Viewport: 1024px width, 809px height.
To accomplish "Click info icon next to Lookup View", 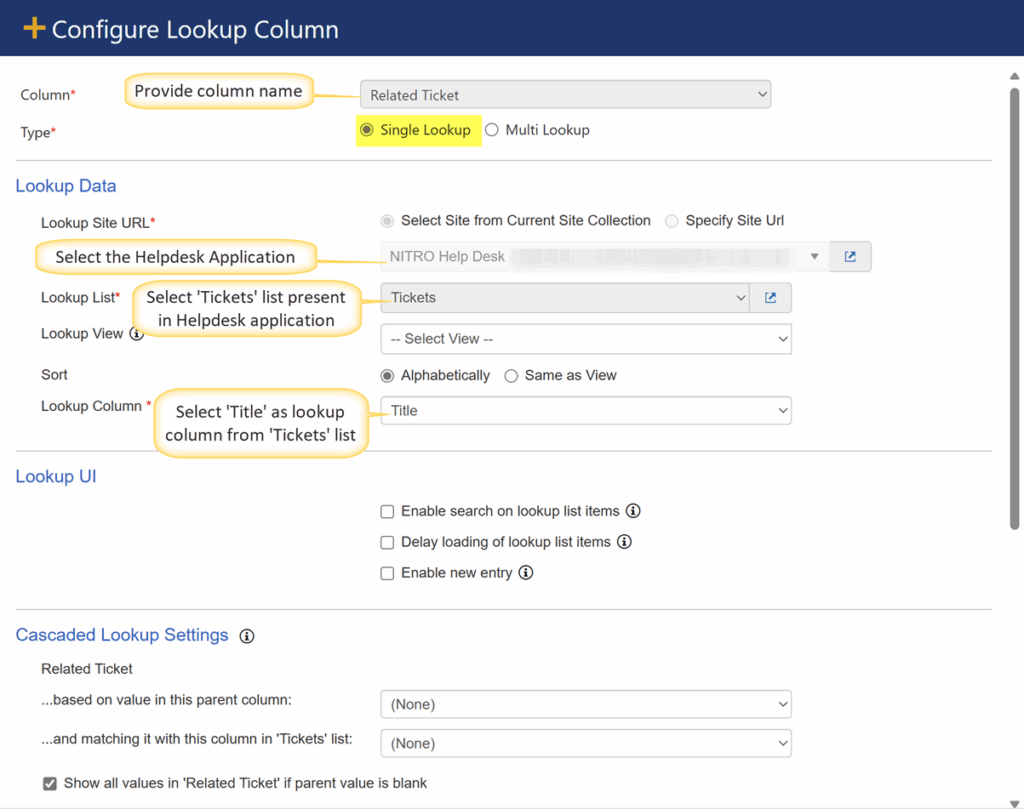I will pos(137,334).
